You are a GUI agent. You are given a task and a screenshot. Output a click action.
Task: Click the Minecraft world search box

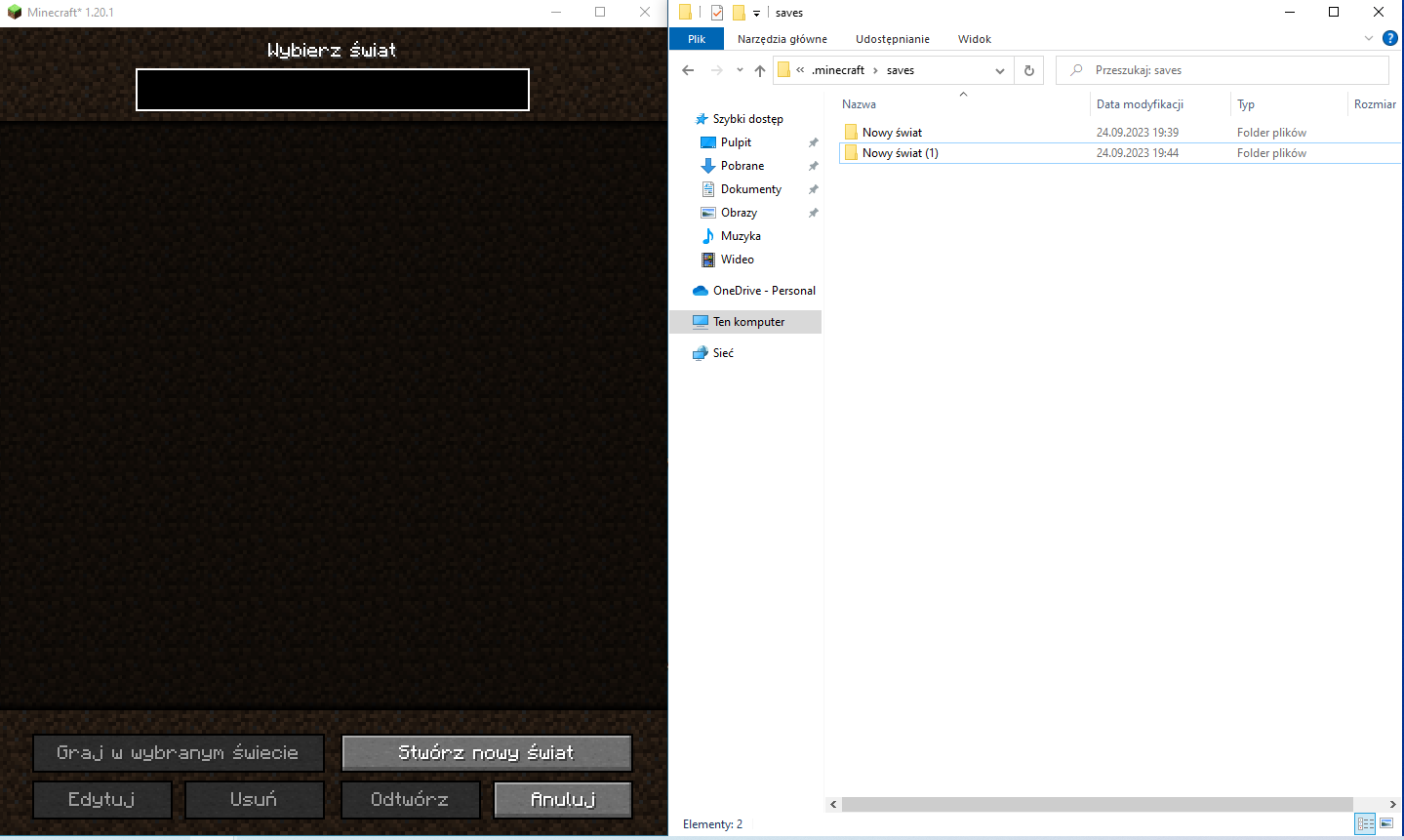(x=333, y=90)
